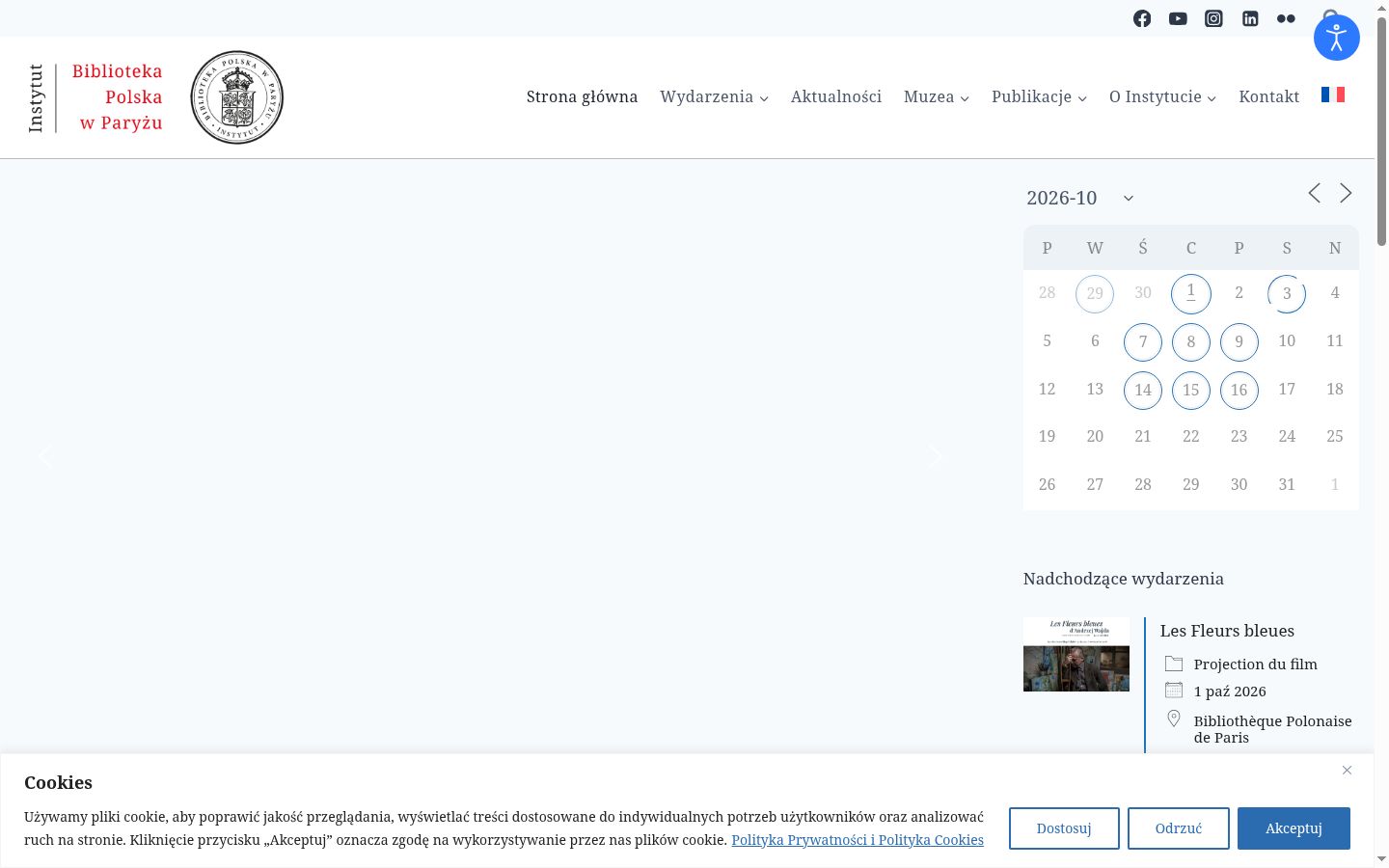Select circled September 29 in the calendar

point(1095,294)
